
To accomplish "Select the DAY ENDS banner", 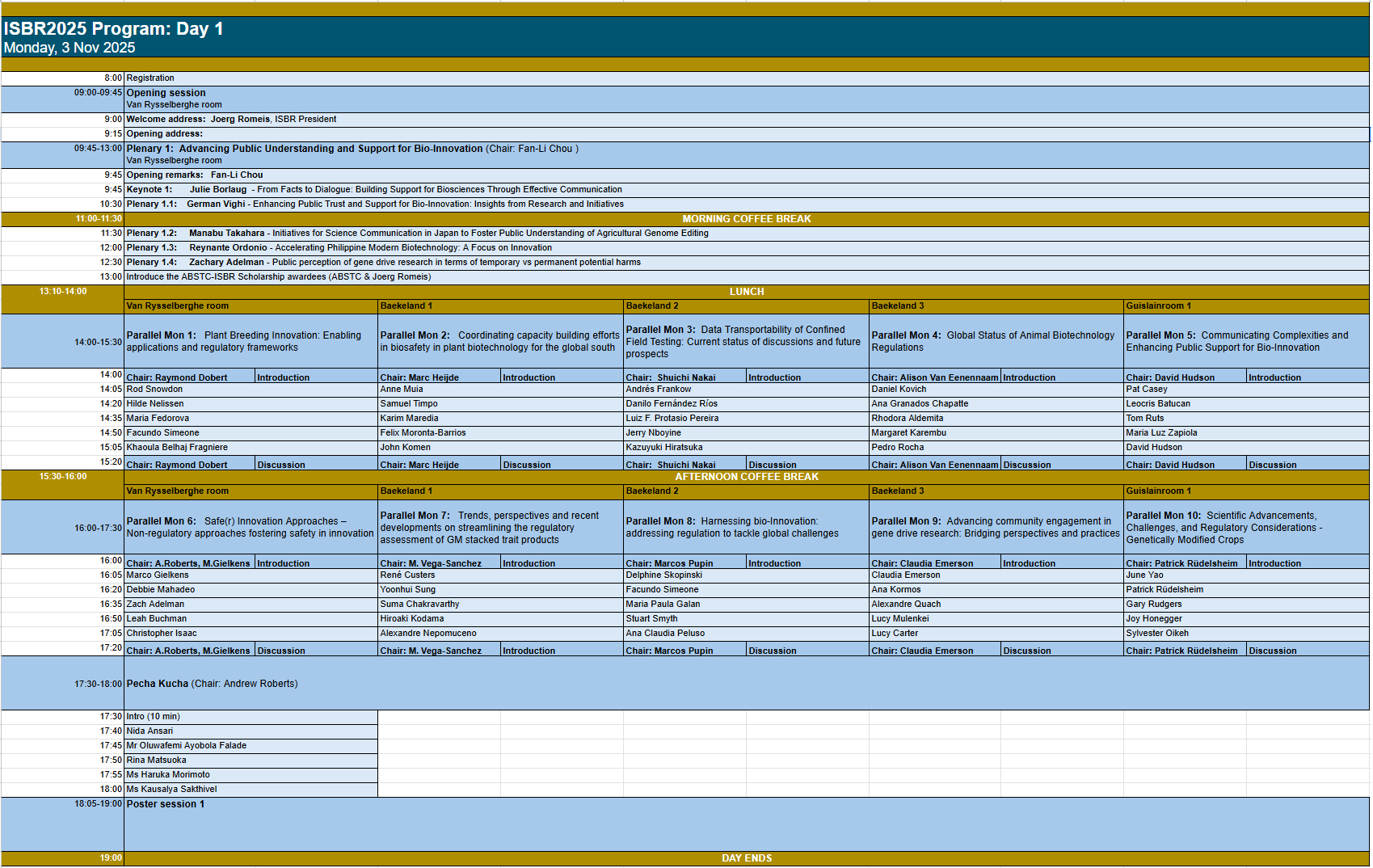I will [746, 858].
